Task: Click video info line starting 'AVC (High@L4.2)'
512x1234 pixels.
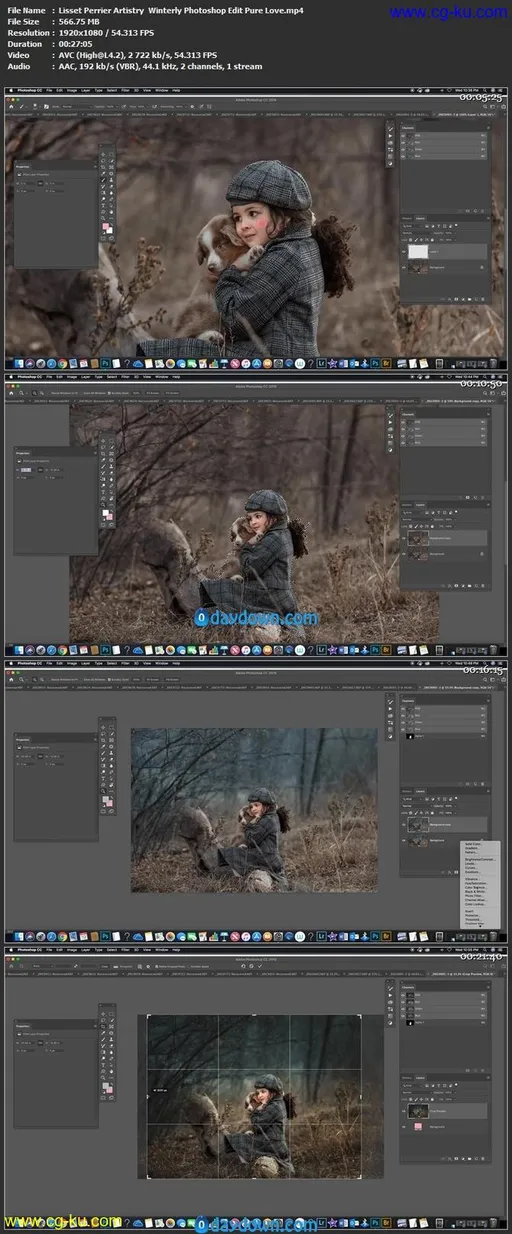Action: pyautogui.click(x=138, y=55)
